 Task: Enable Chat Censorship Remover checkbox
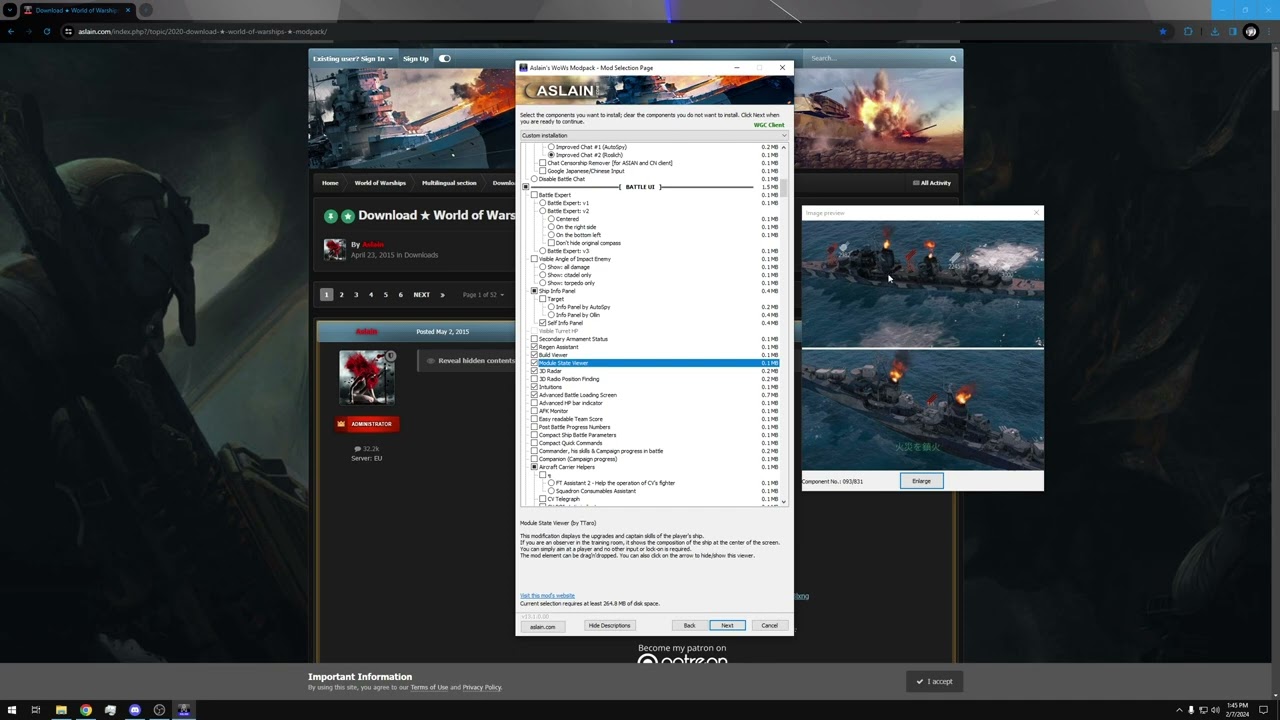click(543, 163)
